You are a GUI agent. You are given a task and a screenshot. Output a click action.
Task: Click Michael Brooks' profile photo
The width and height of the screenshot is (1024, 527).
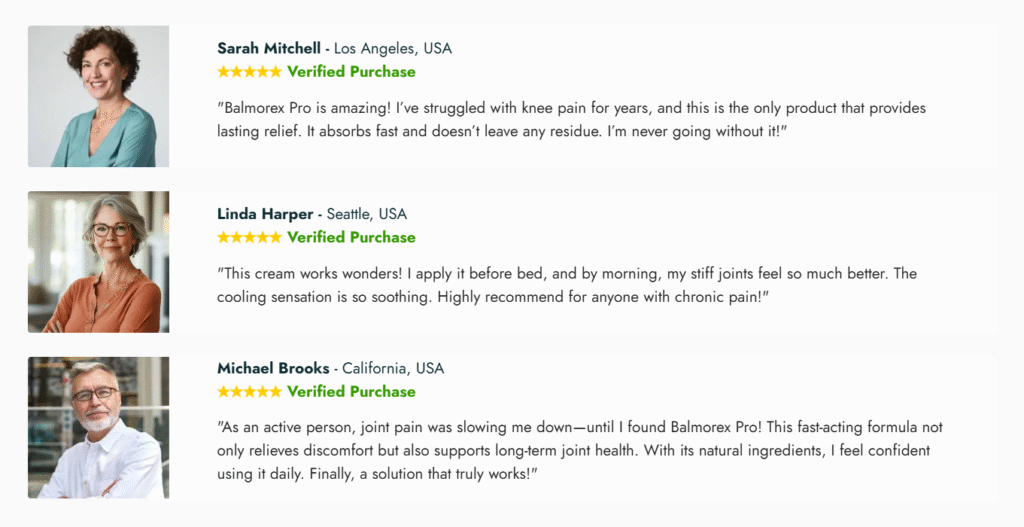(x=99, y=428)
